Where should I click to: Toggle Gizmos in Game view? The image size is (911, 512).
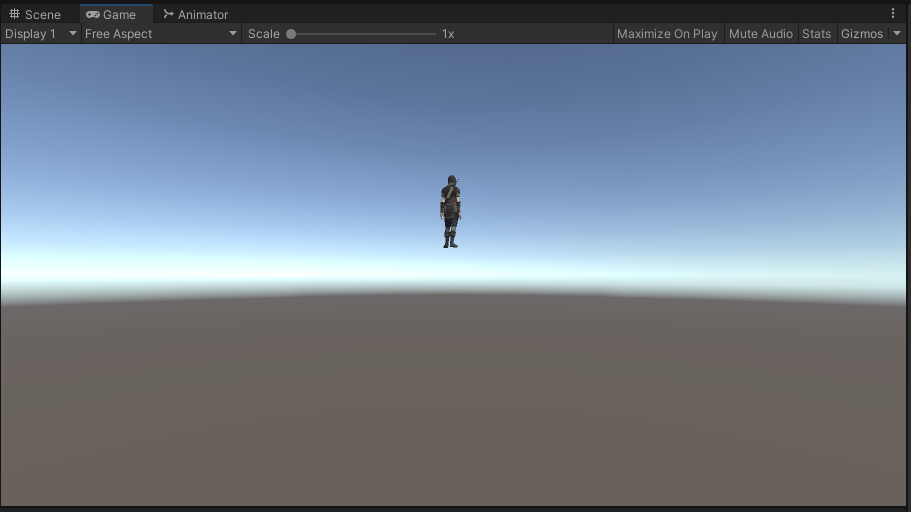[862, 34]
